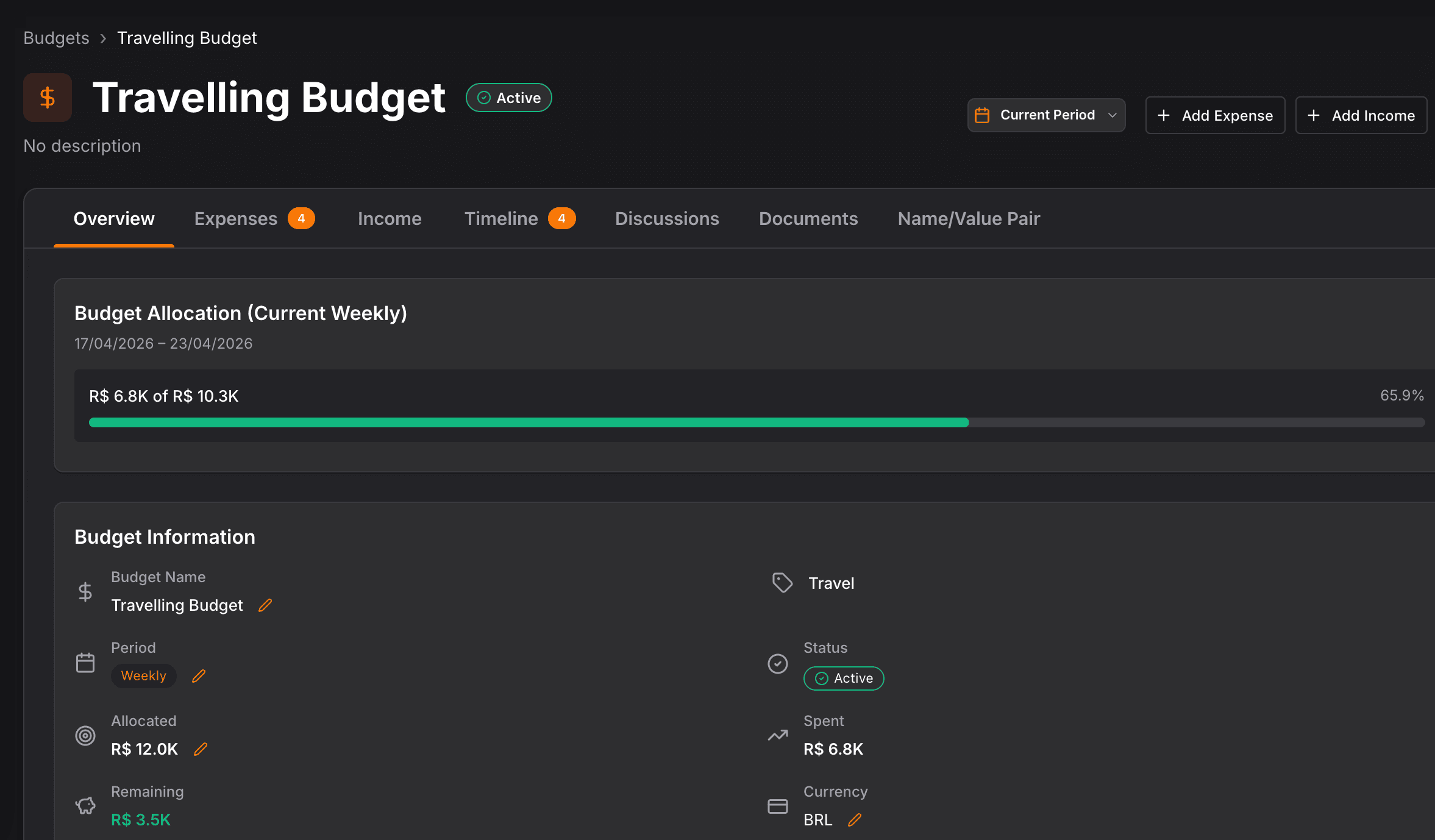The height and width of the screenshot is (840, 1435).
Task: Toggle the Active status in Budget Information
Action: tap(844, 678)
